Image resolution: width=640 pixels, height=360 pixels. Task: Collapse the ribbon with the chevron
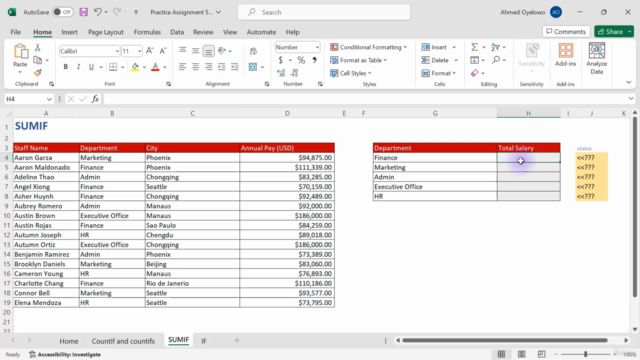pyautogui.click(x=629, y=82)
